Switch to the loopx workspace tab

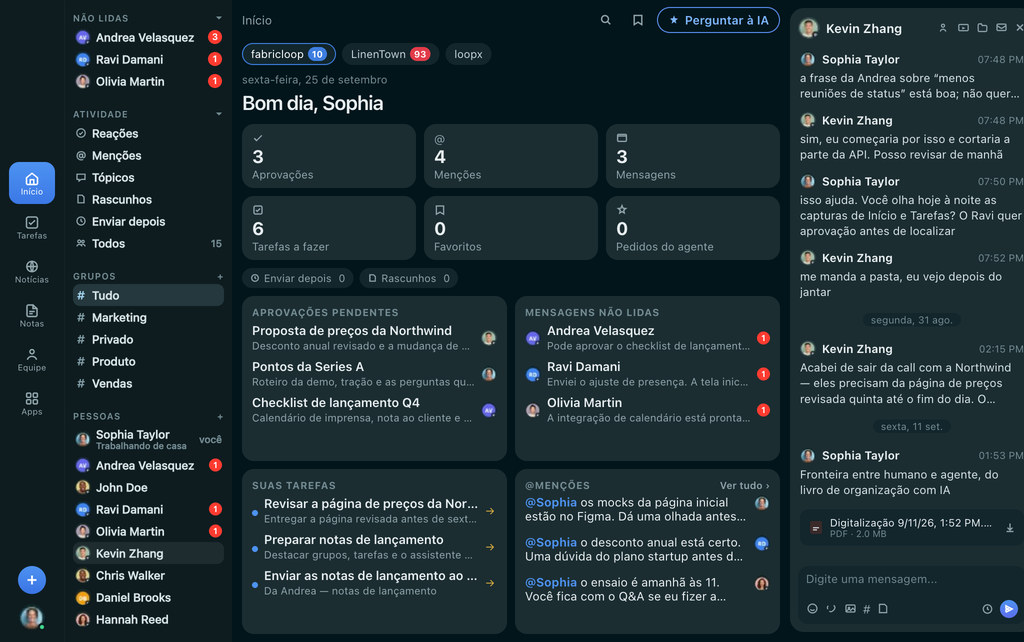468,54
